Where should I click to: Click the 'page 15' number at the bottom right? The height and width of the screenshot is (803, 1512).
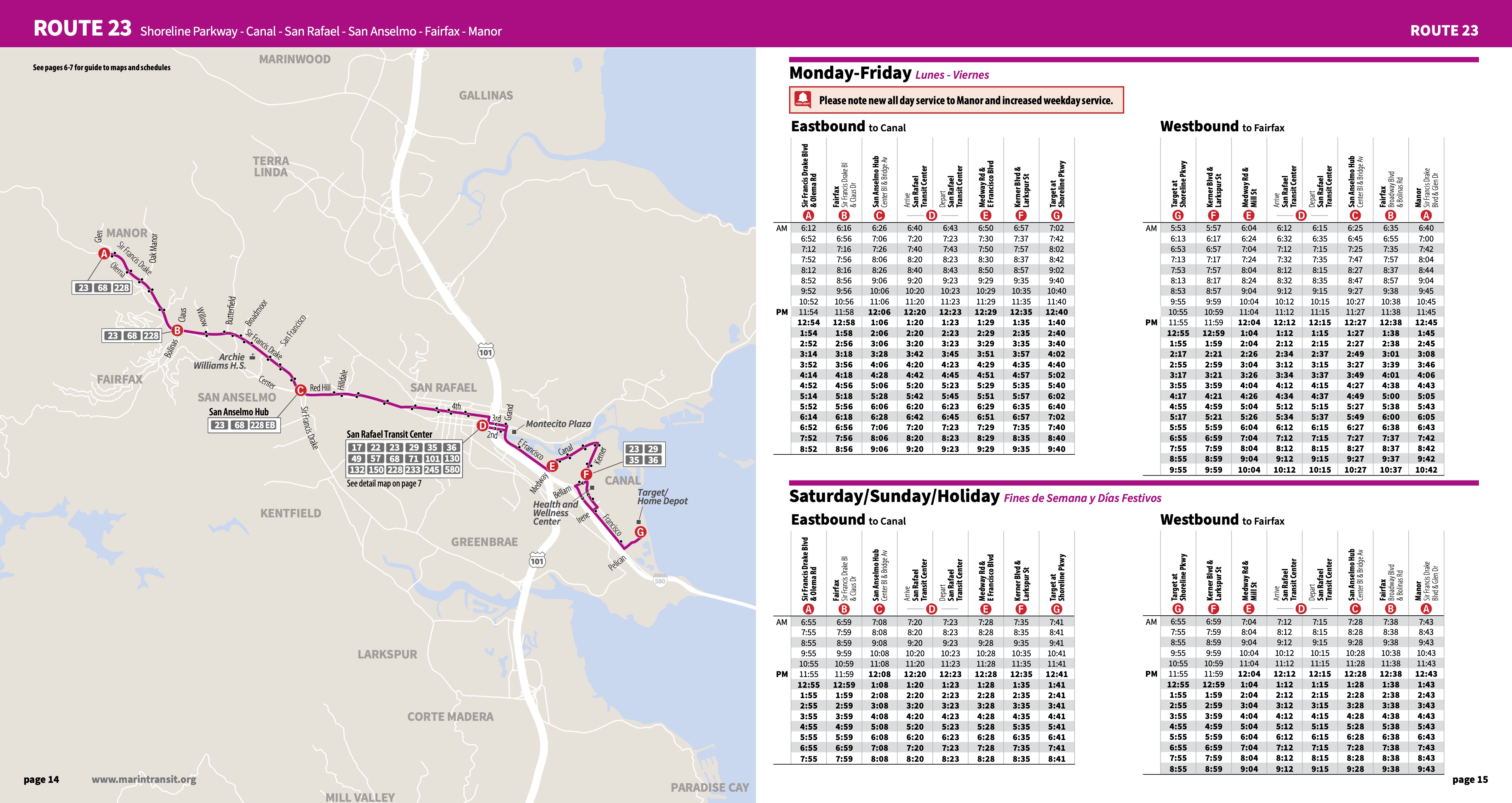pos(1470,779)
